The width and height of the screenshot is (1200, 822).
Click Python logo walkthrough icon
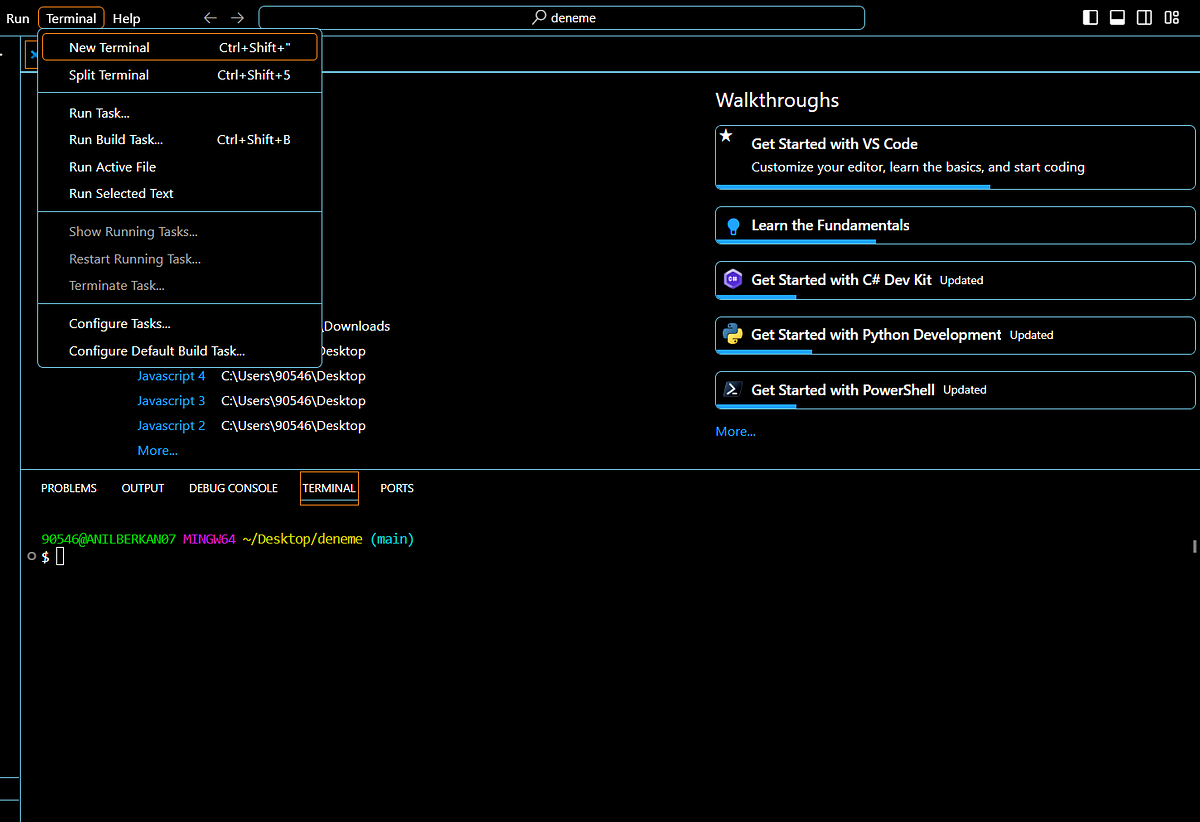click(x=733, y=334)
